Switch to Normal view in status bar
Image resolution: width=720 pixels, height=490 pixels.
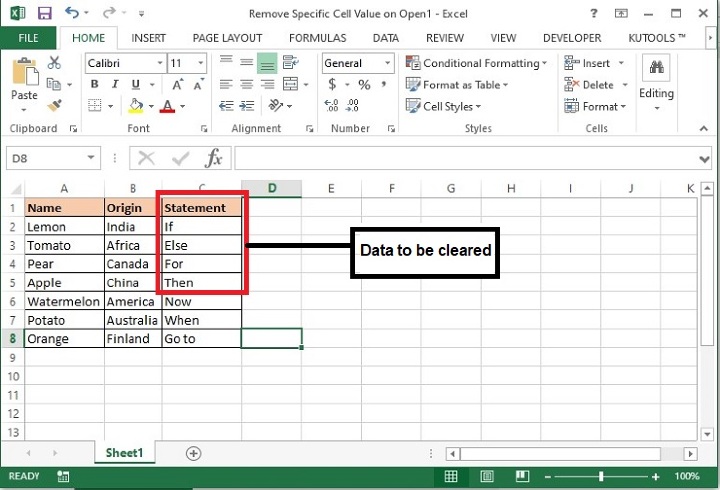(x=451, y=477)
